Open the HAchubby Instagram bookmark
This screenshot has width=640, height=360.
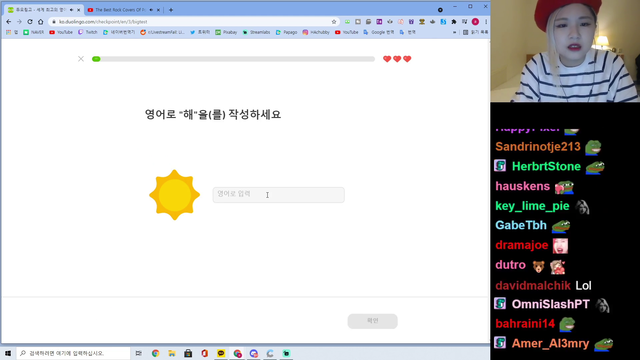click(316, 32)
